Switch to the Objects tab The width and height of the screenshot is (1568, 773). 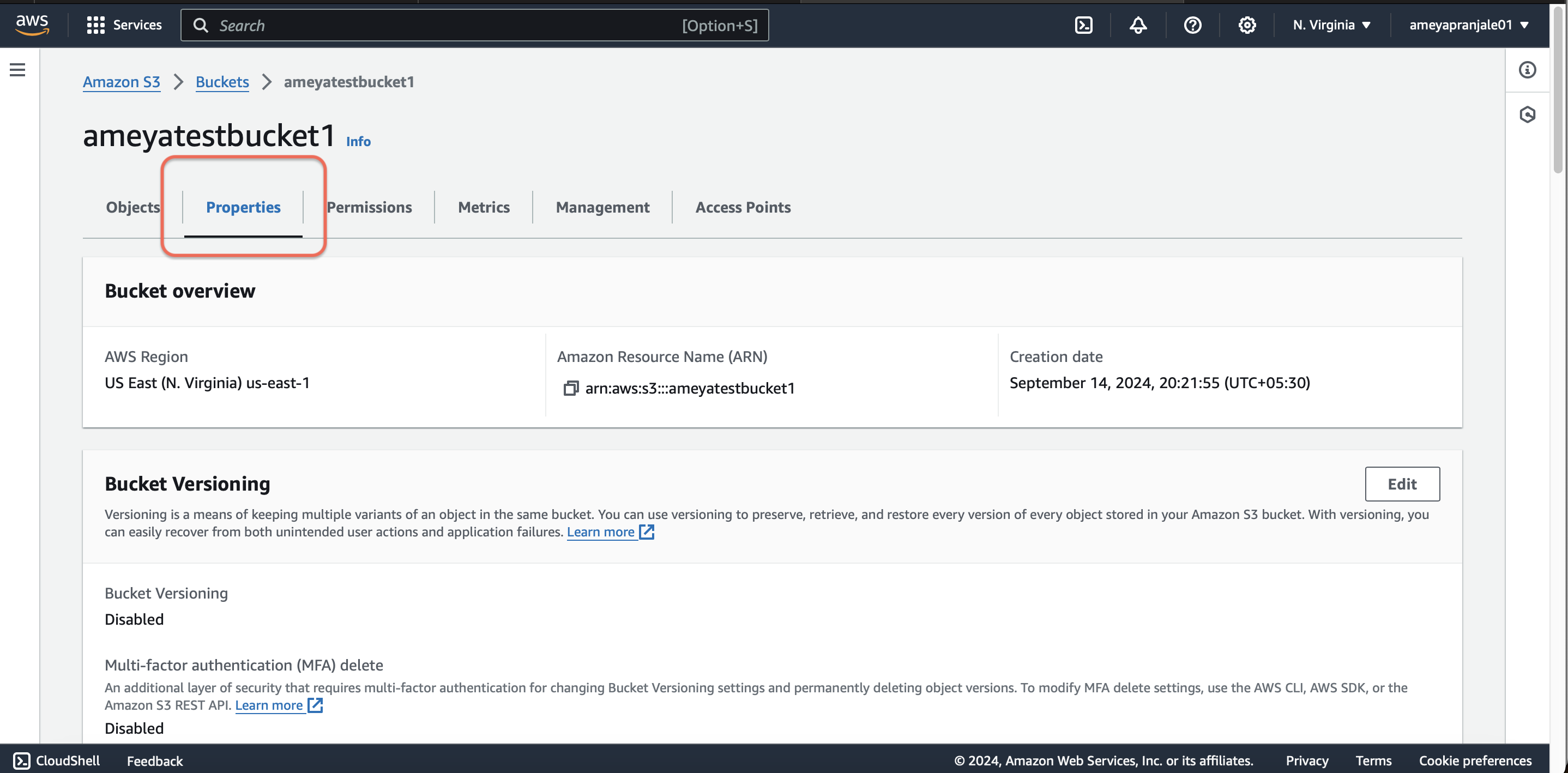[133, 207]
